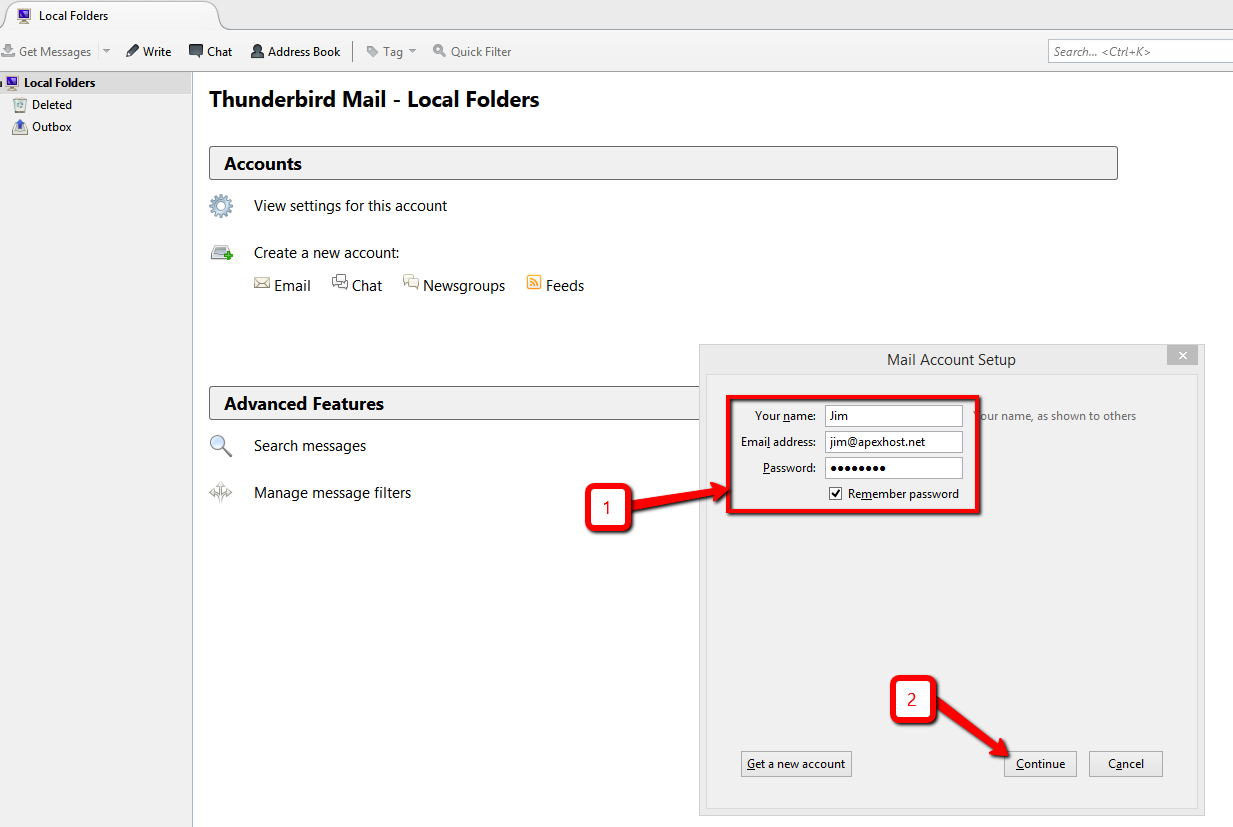Click the Get Messages toolbar button
Screen dimensions: 1233x827
47,51
